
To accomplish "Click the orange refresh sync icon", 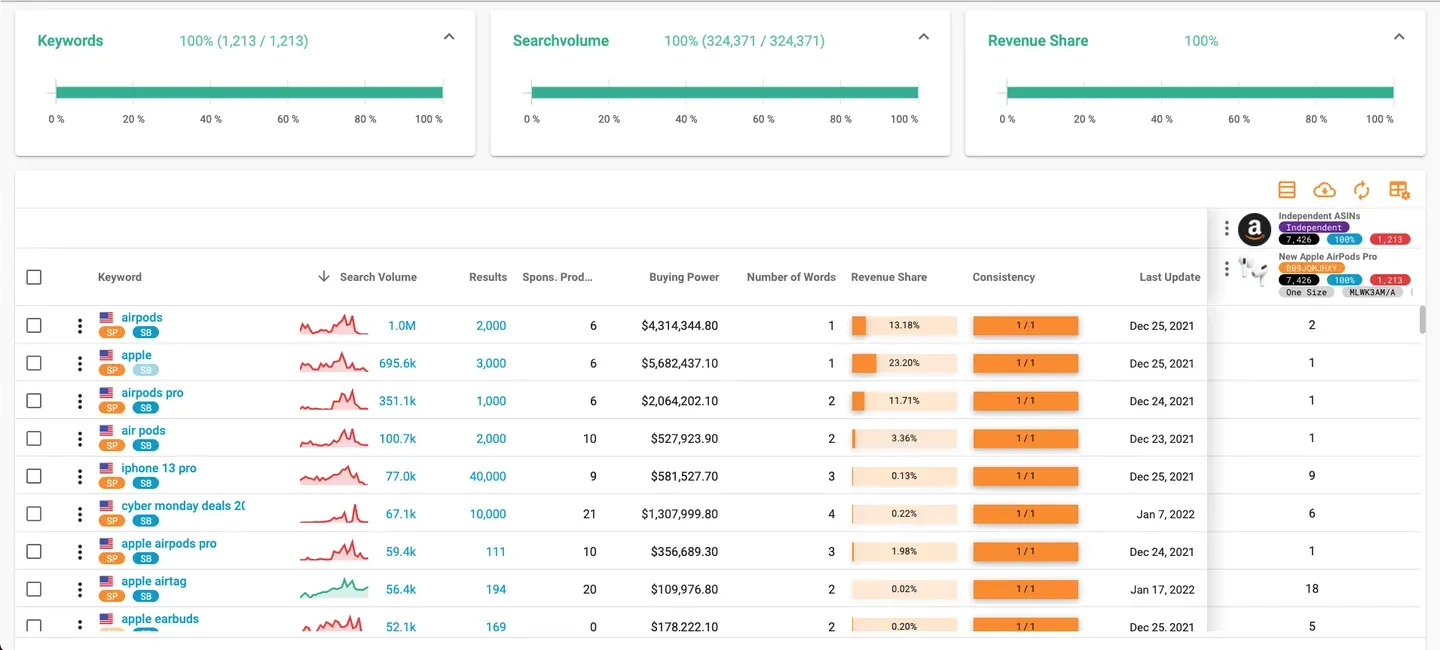I will coord(1361,190).
